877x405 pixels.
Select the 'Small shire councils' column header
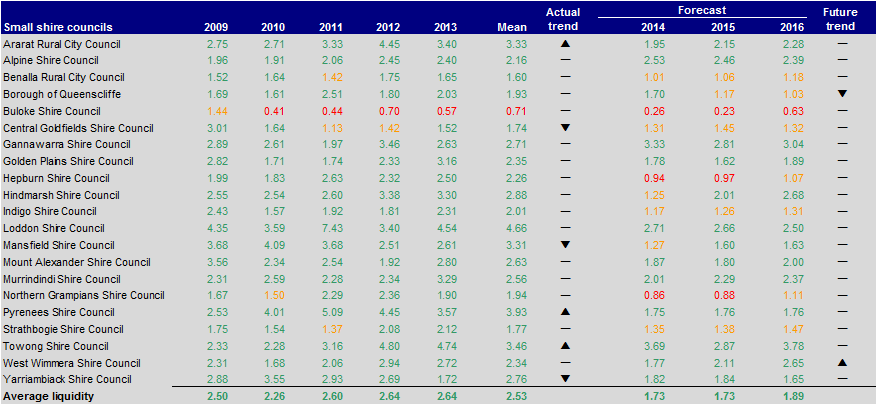(58, 27)
